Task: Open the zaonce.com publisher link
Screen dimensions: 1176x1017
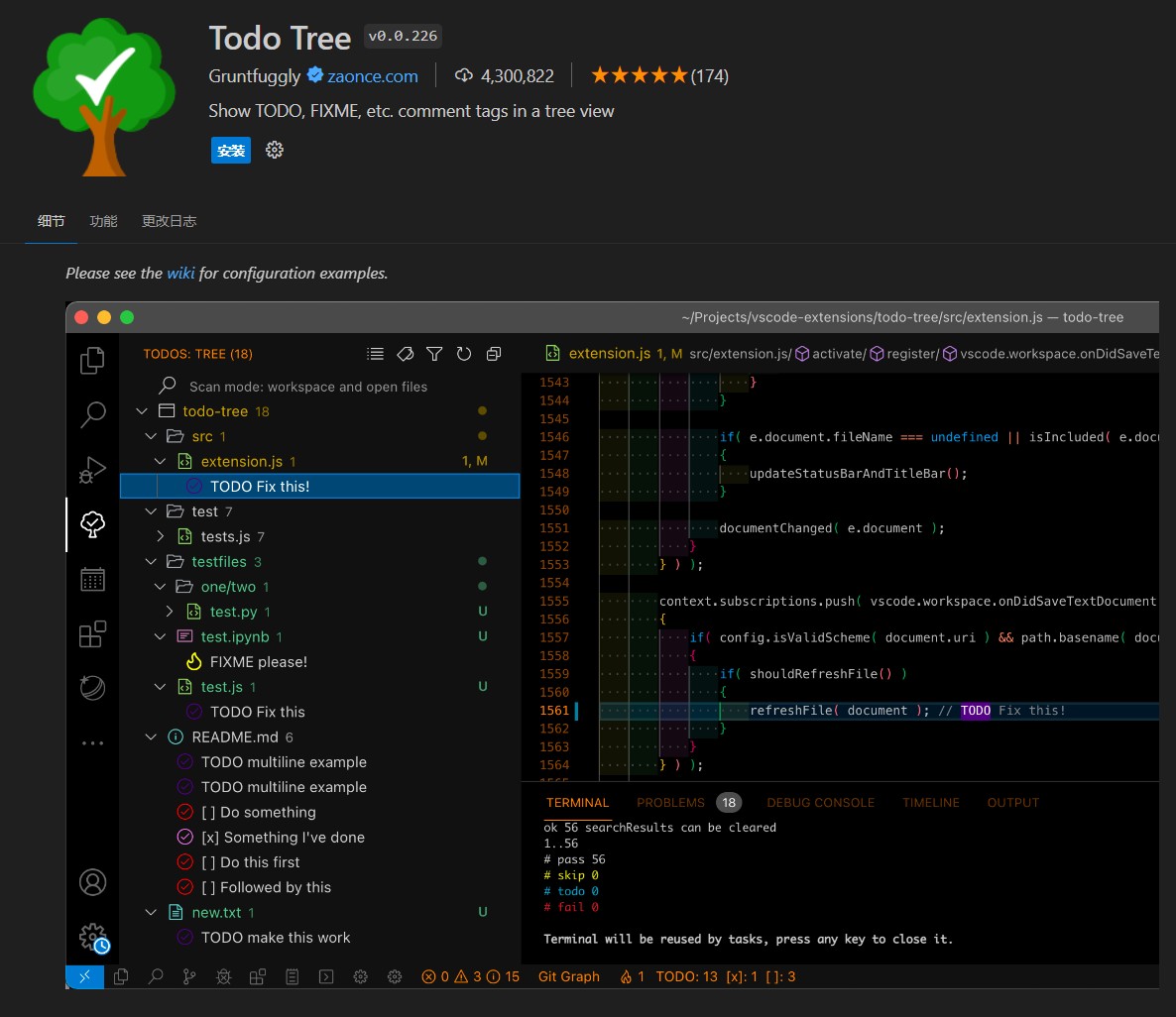Action: (x=372, y=75)
